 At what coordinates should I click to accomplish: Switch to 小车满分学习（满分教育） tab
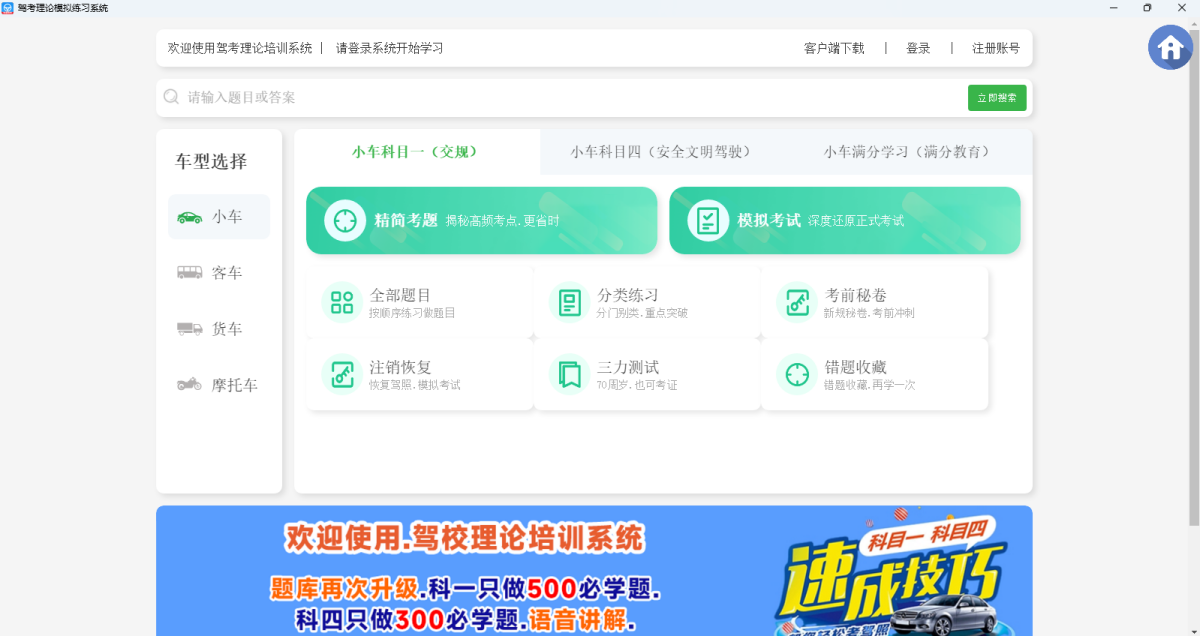click(x=908, y=152)
